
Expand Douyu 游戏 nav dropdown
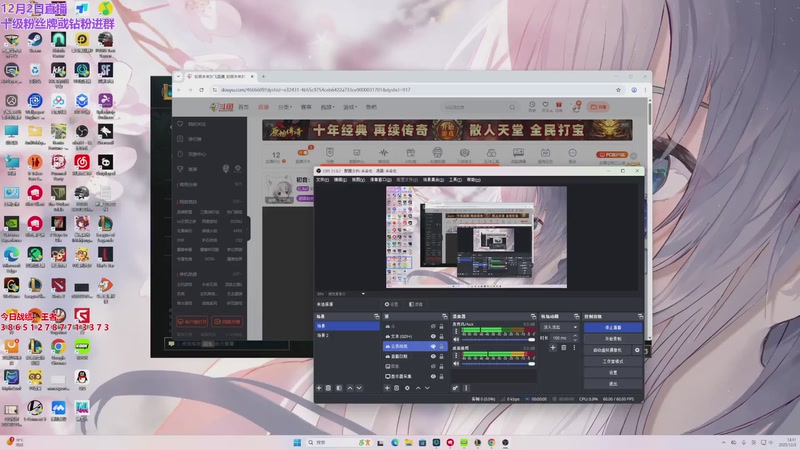click(350, 107)
